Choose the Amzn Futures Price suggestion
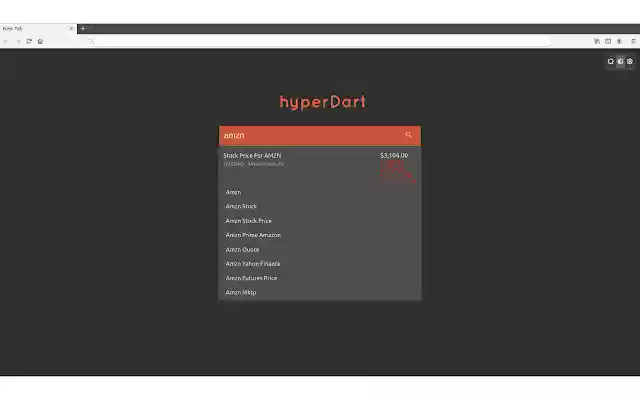This screenshot has width=640, height=400. 320,278
